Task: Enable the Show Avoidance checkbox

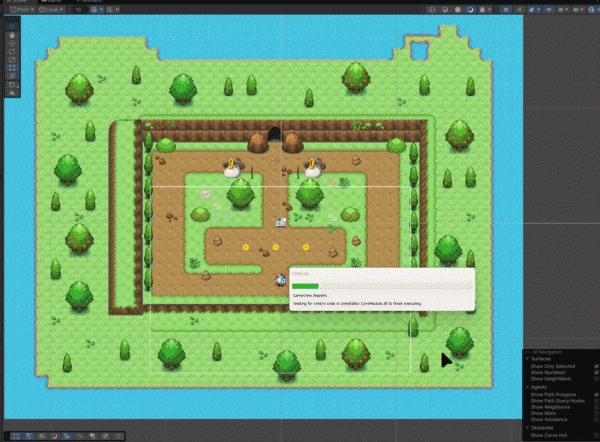Action: pos(596,419)
